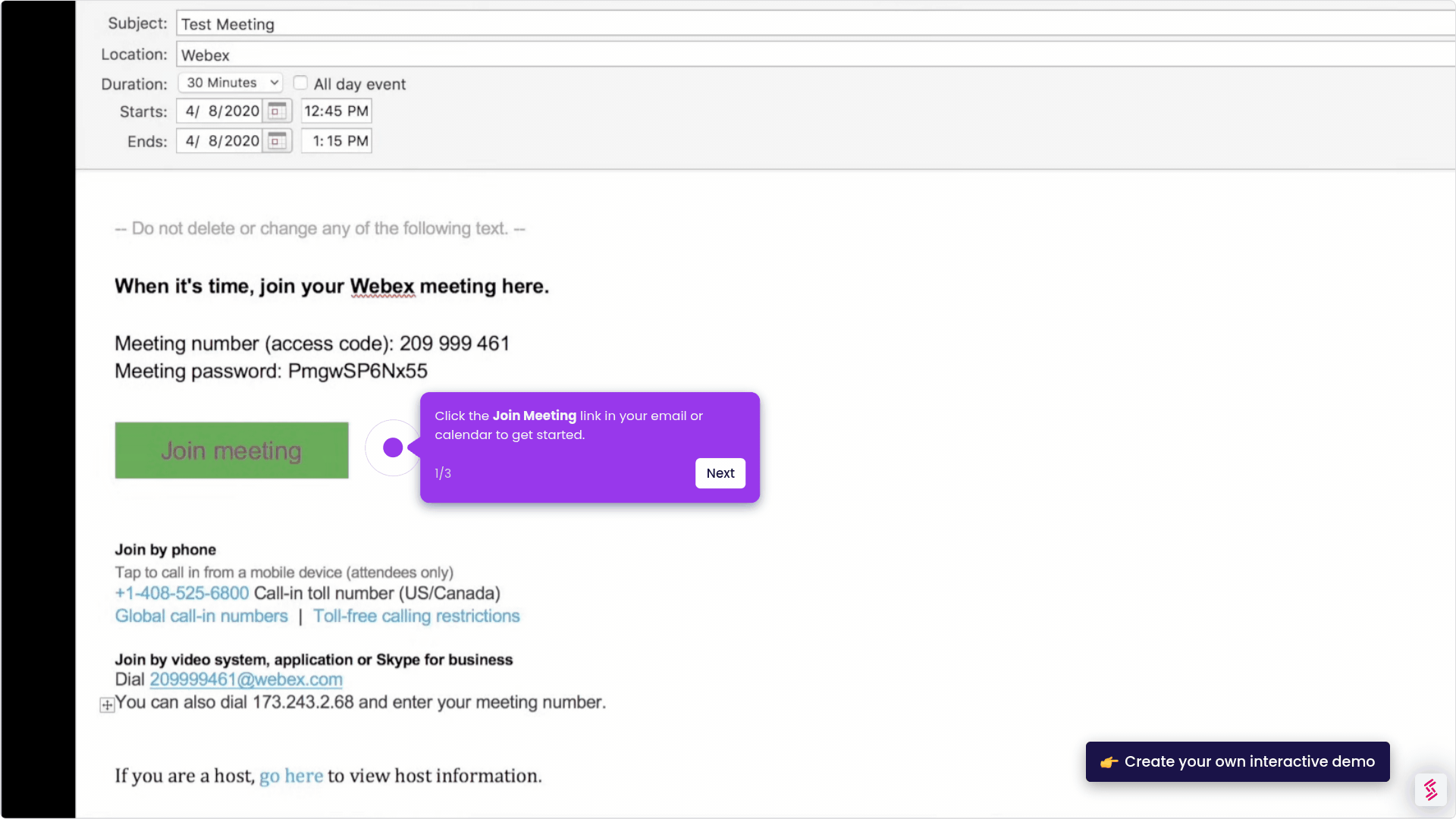1456x819 pixels.
Task: Open Global call-in numbers link
Action: pyautogui.click(x=202, y=616)
